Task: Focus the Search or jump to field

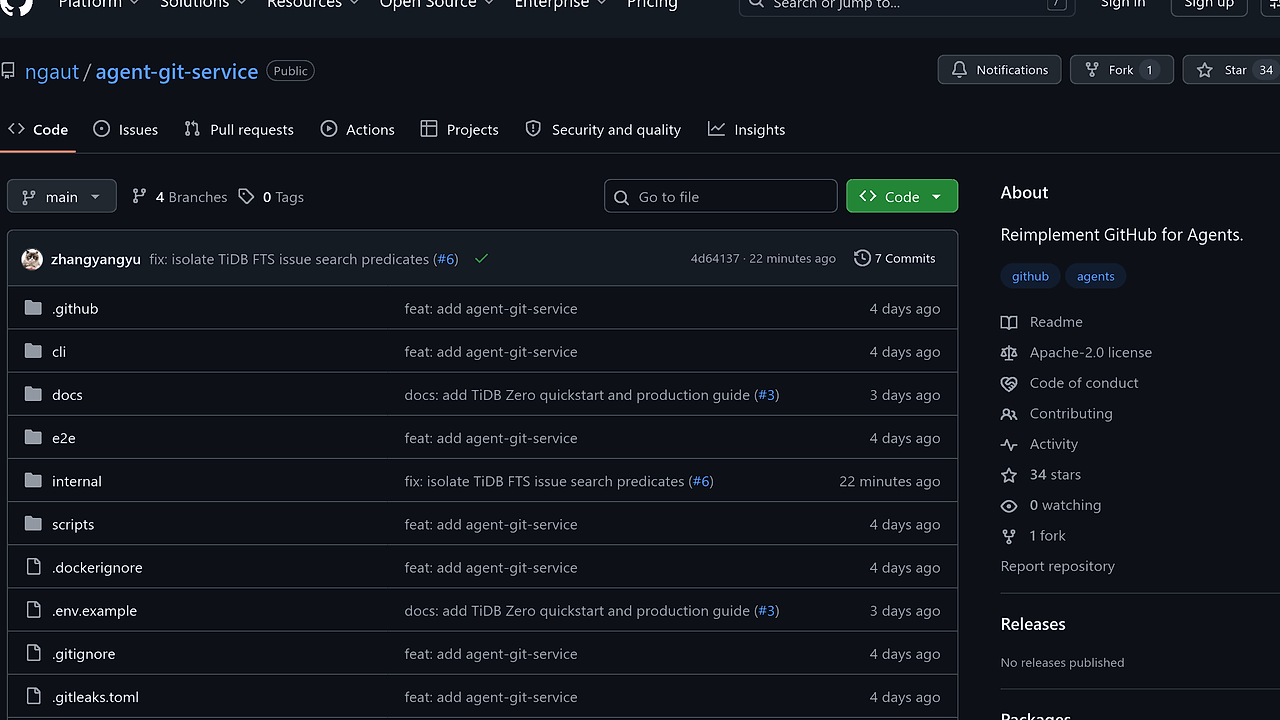Action: point(907,4)
